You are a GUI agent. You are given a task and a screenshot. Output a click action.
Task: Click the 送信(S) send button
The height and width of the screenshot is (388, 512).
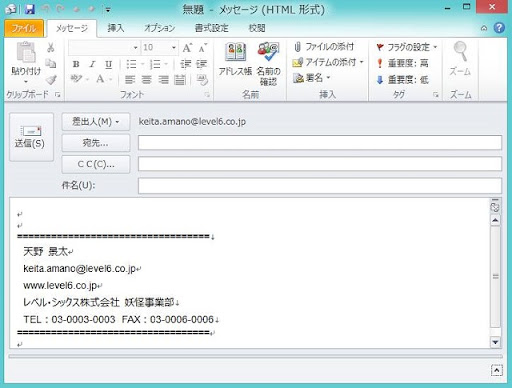coord(31,137)
